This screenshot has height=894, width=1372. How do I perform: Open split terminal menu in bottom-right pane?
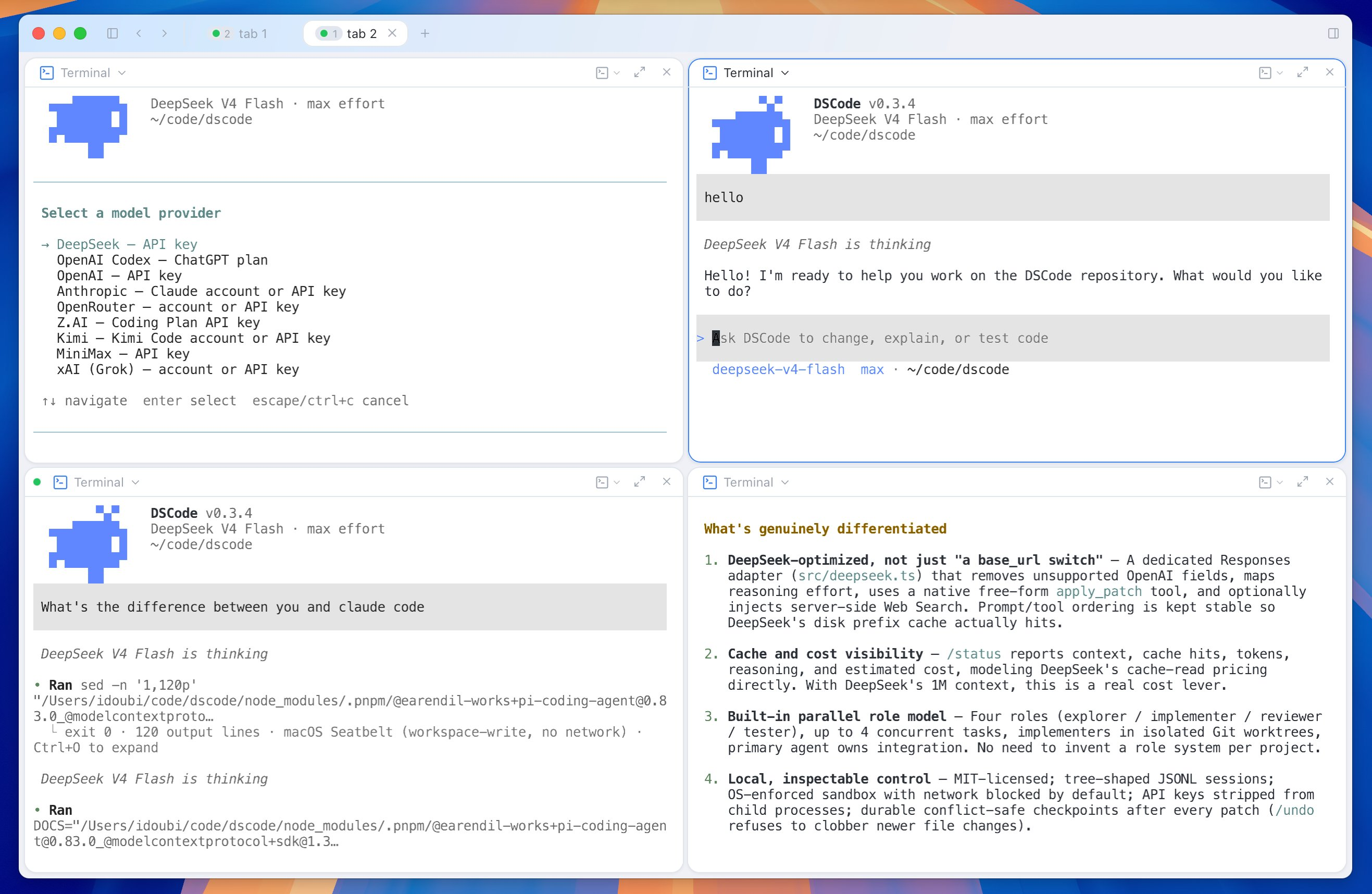click(x=1270, y=482)
